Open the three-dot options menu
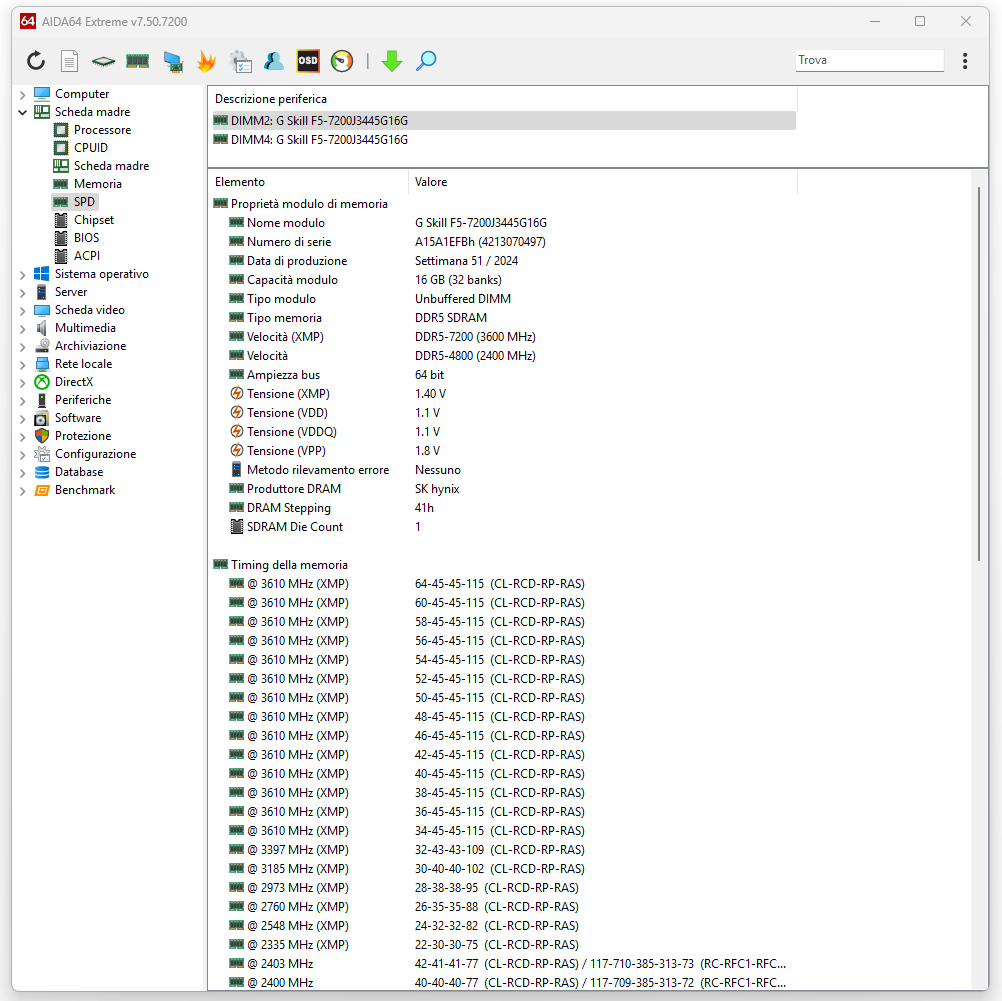The width and height of the screenshot is (1002, 1001). 965,61
